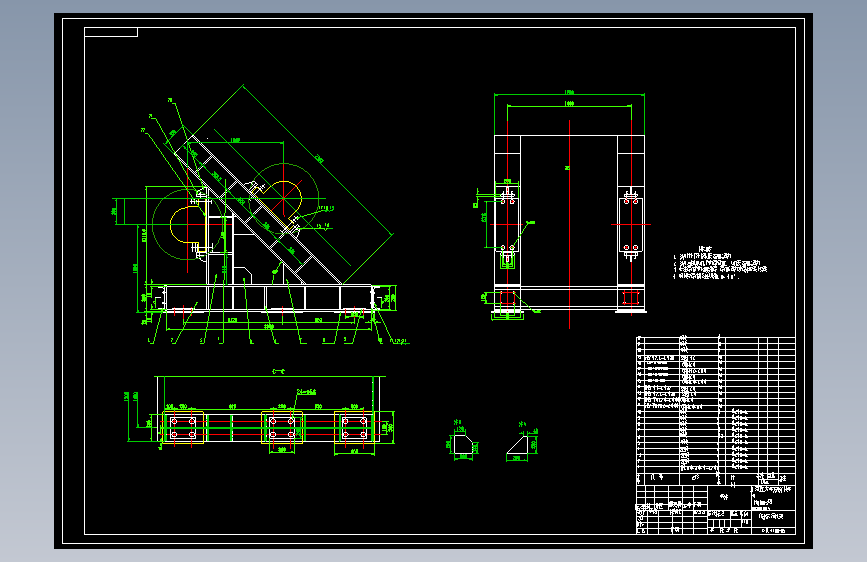Select the middle four-hole bolt plate in plan view
Screen dimensions: 867x562
pyautogui.click(x=282, y=428)
